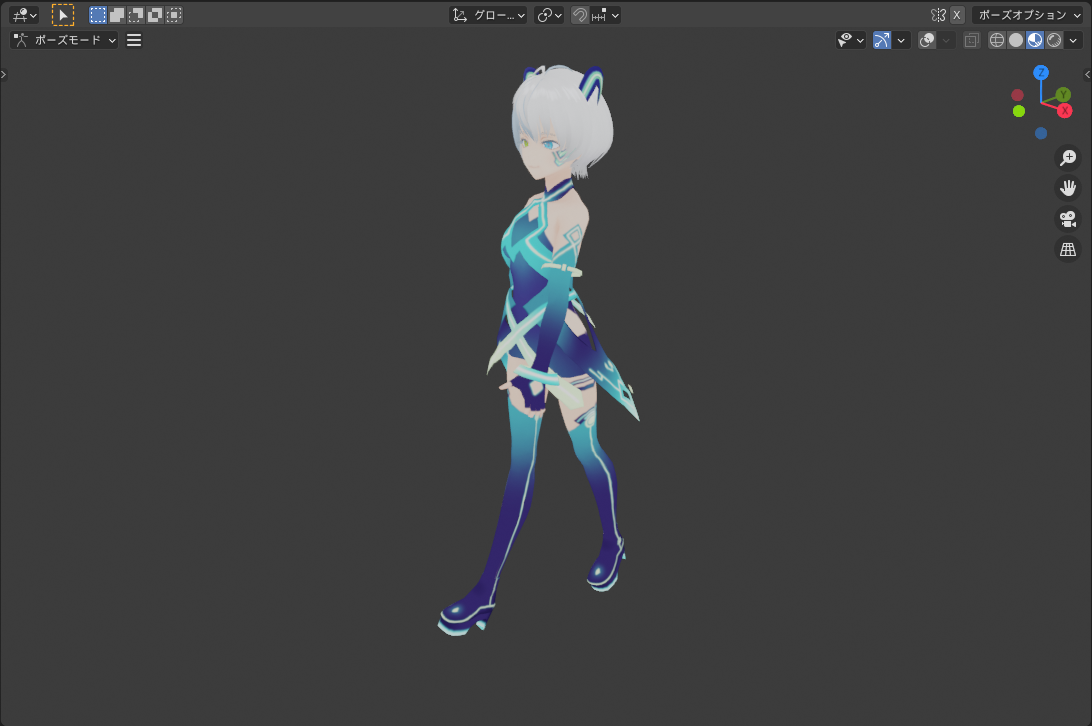Switch to rendered shading
The width and height of the screenshot is (1092, 726).
[x=1054, y=40]
